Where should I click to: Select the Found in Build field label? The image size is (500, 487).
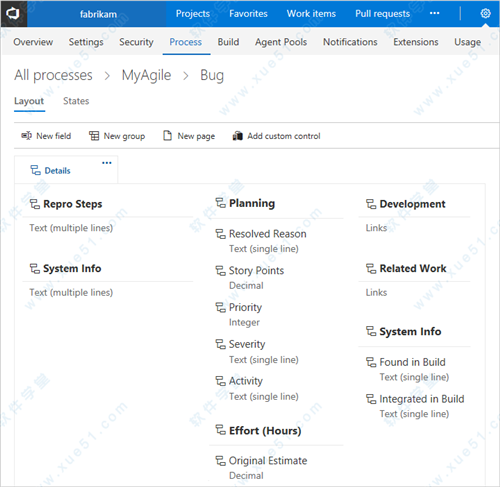pyautogui.click(x=412, y=362)
